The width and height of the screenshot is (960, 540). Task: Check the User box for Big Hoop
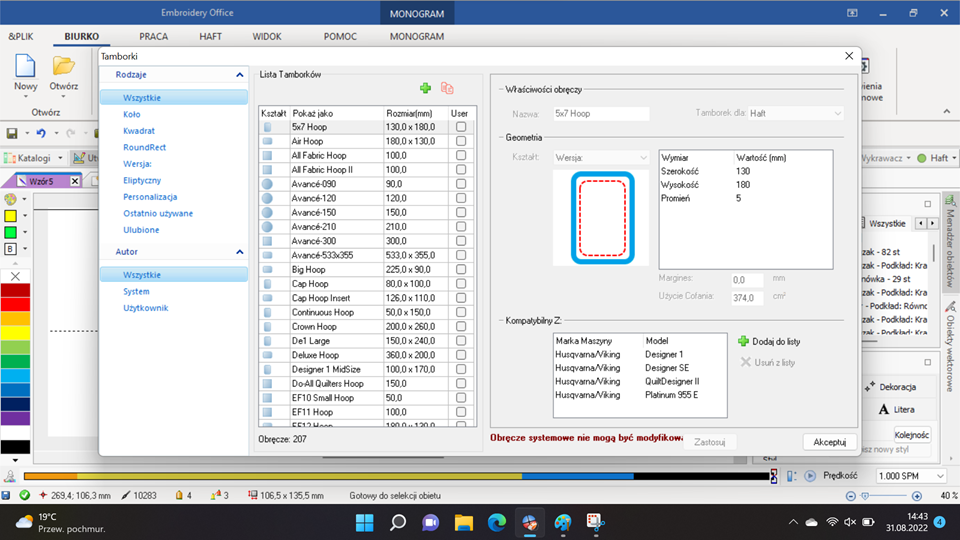[460, 270]
